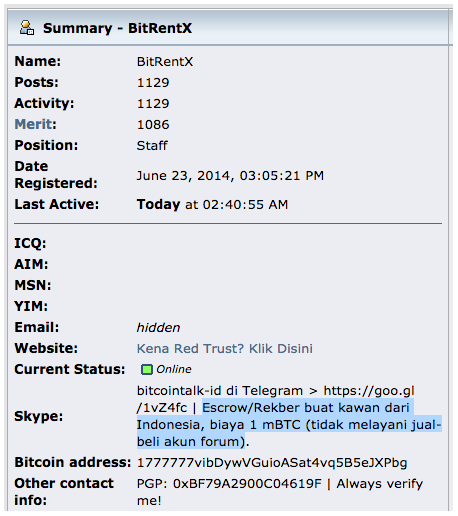Click the Summary - BitRentX header title
The width and height of the screenshot is (458, 516).
point(117,28)
